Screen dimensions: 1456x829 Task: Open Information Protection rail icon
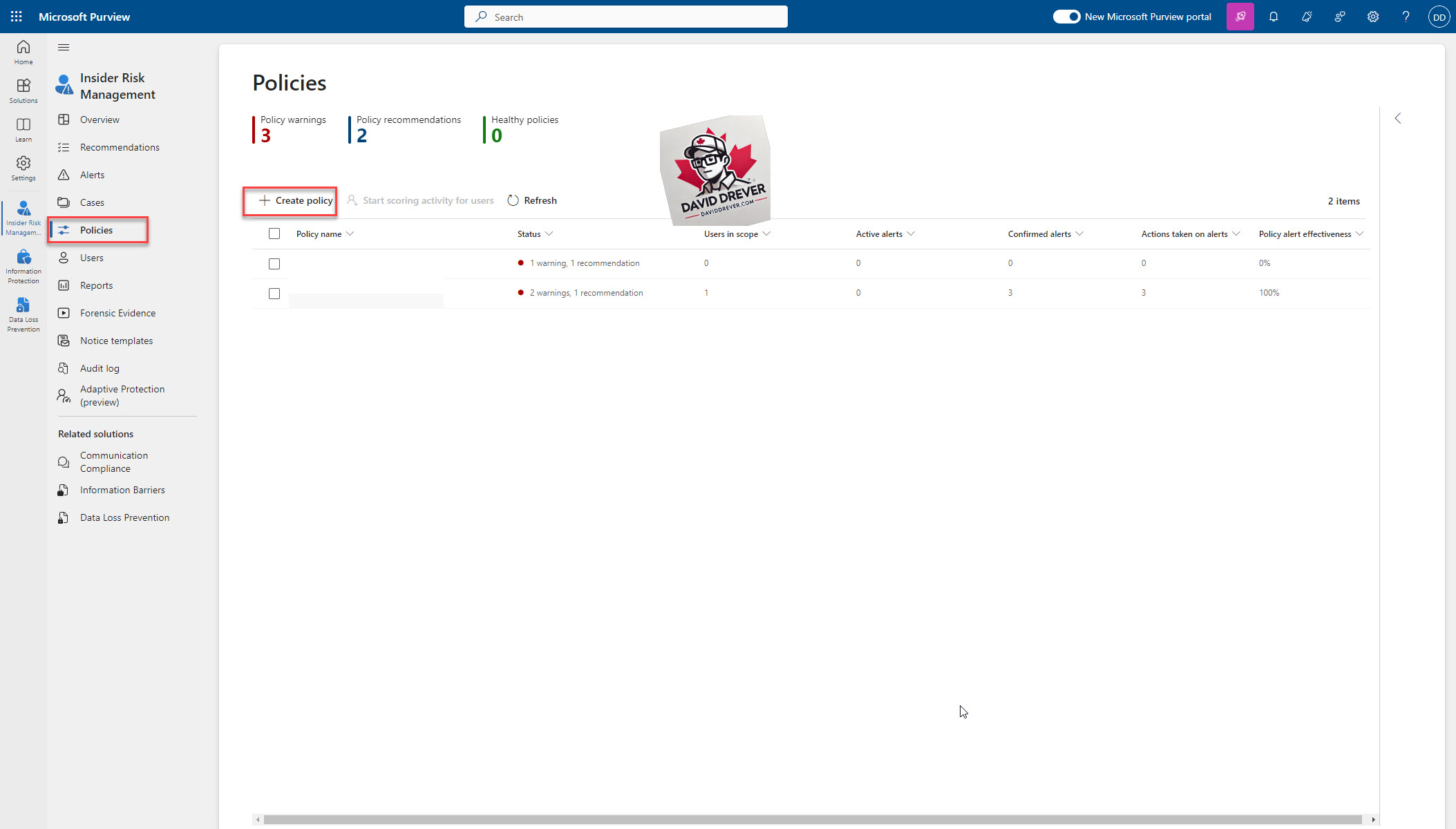click(x=23, y=267)
